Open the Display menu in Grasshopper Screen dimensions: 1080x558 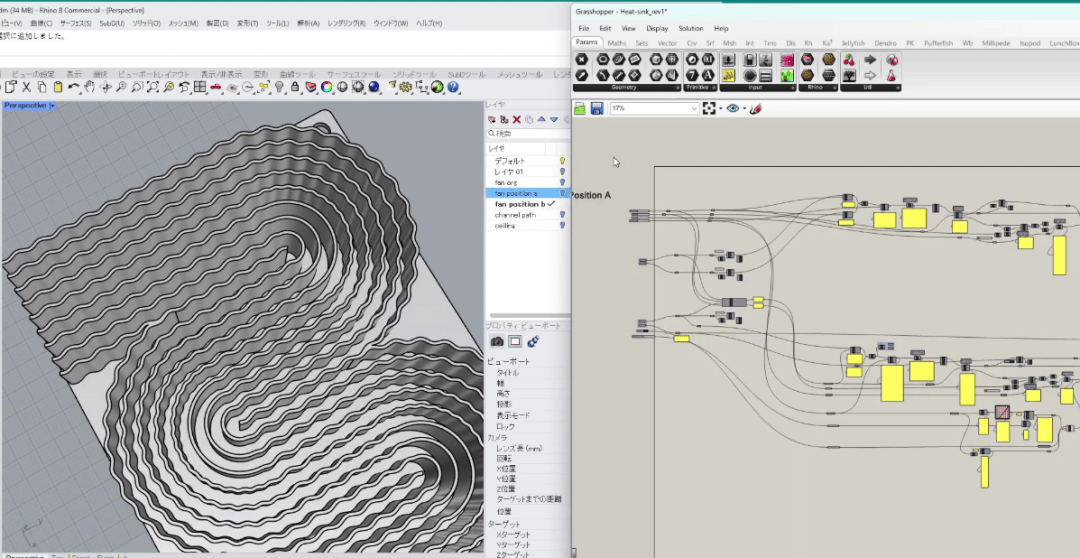point(657,29)
